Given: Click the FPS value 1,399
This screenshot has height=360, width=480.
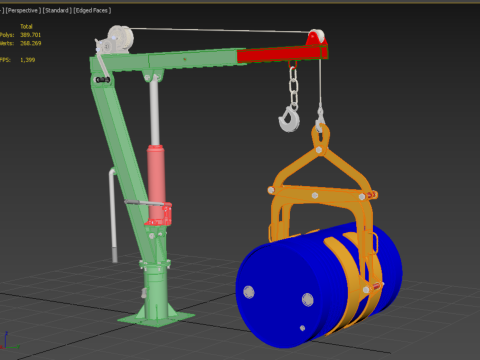Looking at the screenshot, I should (27, 60).
